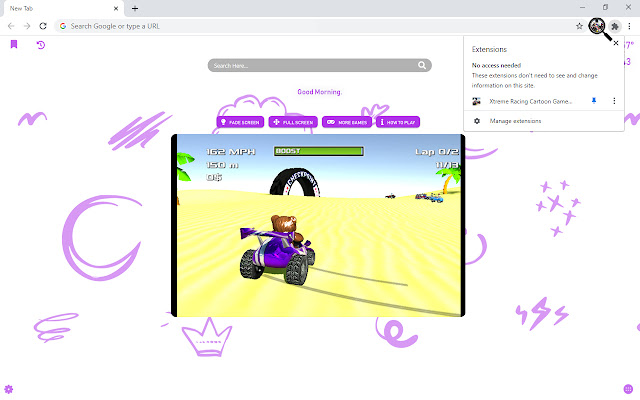Click the Full Screen button
Viewport: 640px width, 400px height.
point(293,122)
